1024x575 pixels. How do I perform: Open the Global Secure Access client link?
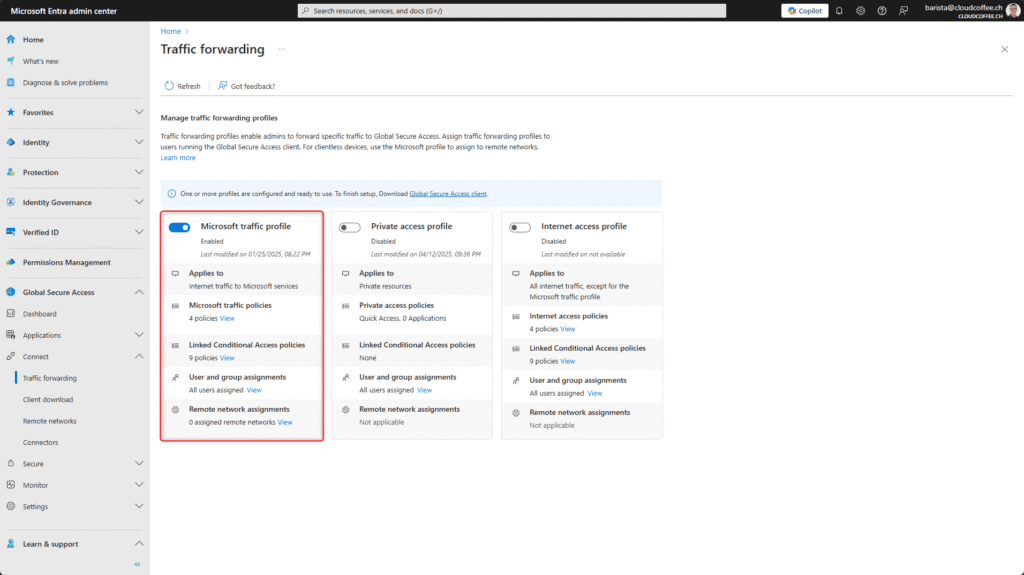pyautogui.click(x=448, y=194)
